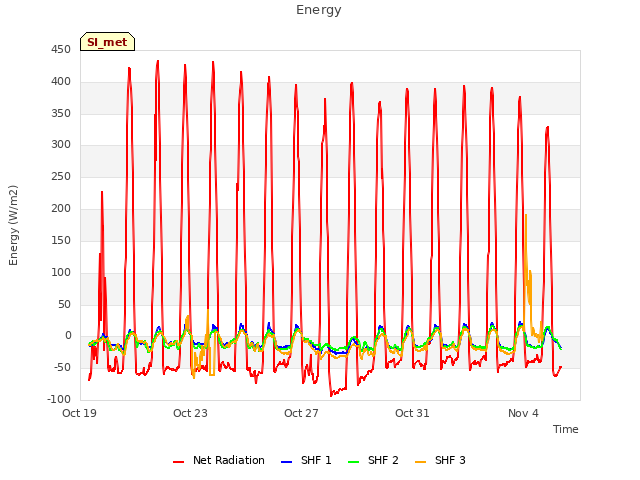The height and width of the screenshot is (480, 640).
Task: Click the 300 y-axis tick label
Action: [61, 144]
